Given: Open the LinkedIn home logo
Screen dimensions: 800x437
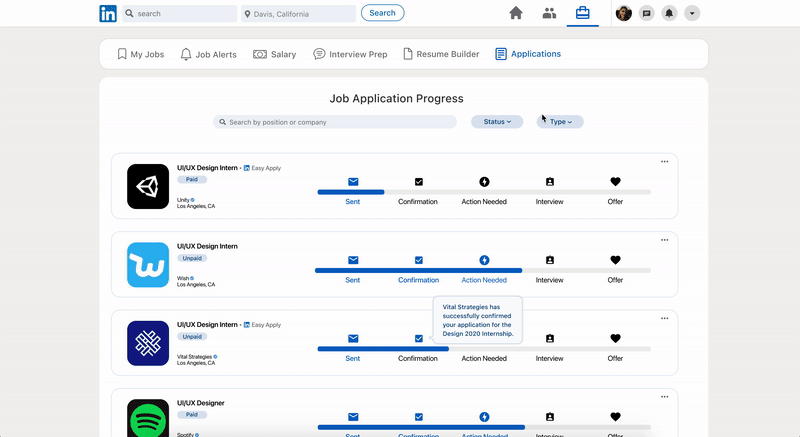Looking at the screenshot, I should pyautogui.click(x=108, y=13).
